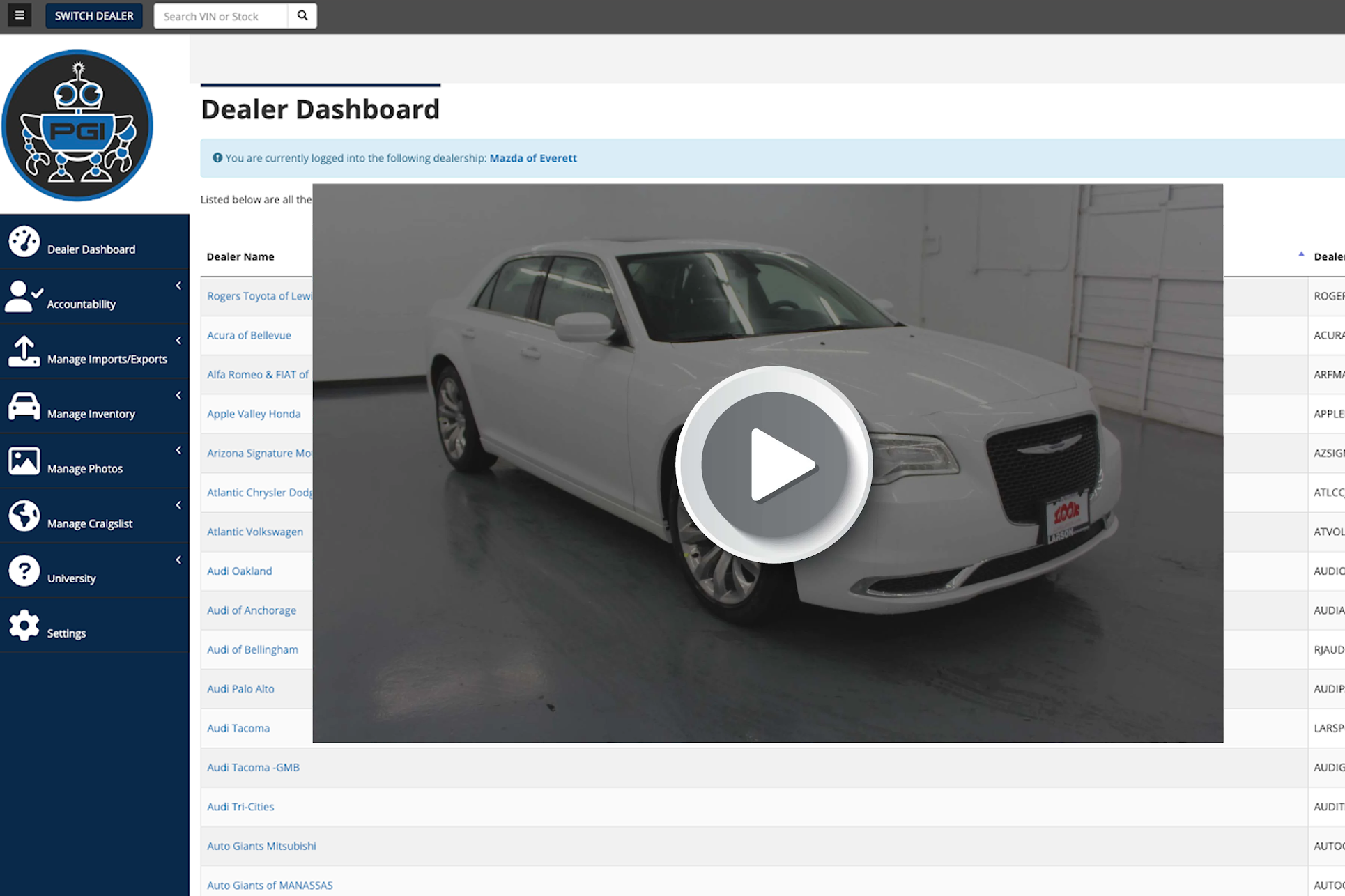Sort by Dealer Name column header

pyautogui.click(x=240, y=256)
